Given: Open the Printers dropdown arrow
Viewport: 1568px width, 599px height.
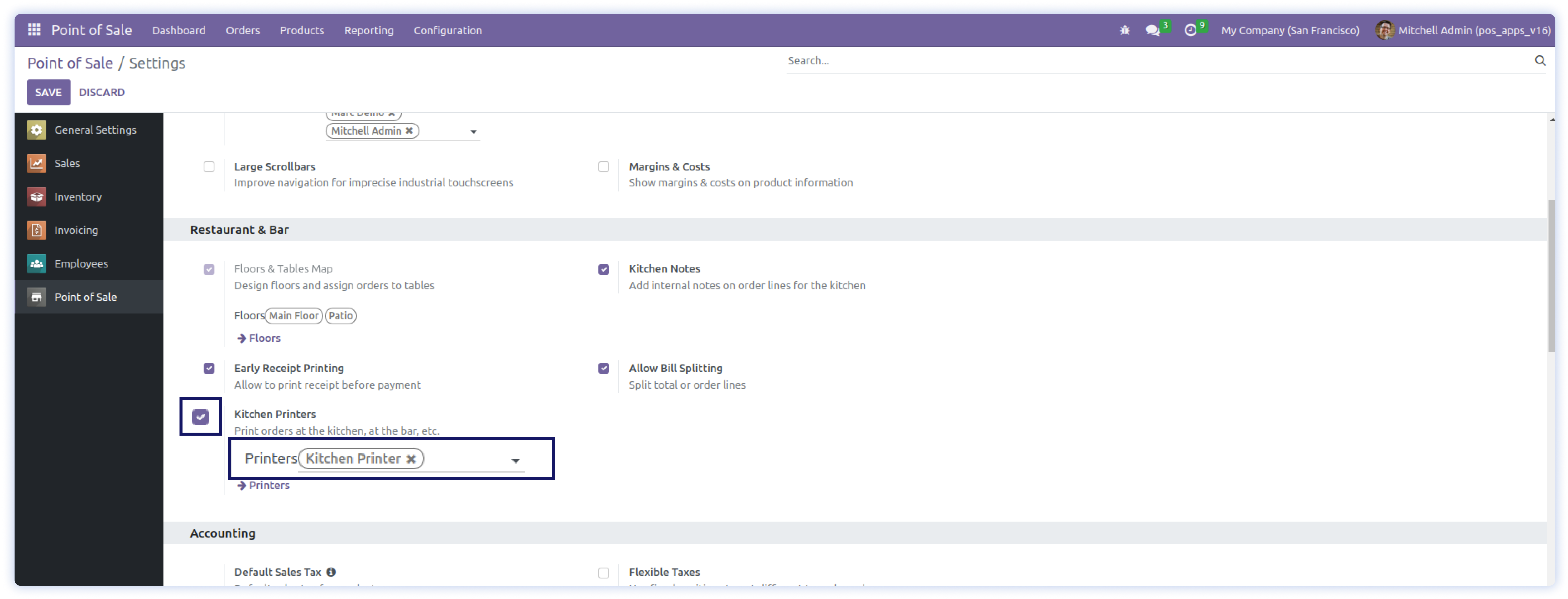Looking at the screenshot, I should tap(516, 461).
